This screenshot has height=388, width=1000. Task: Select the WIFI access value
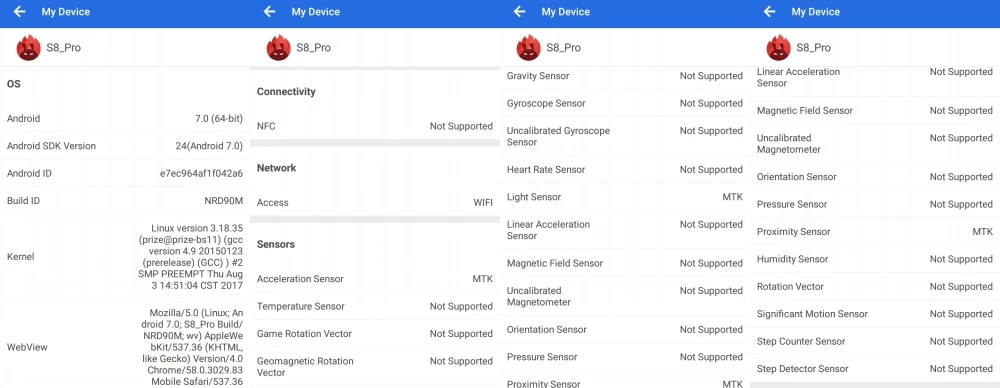[483, 202]
